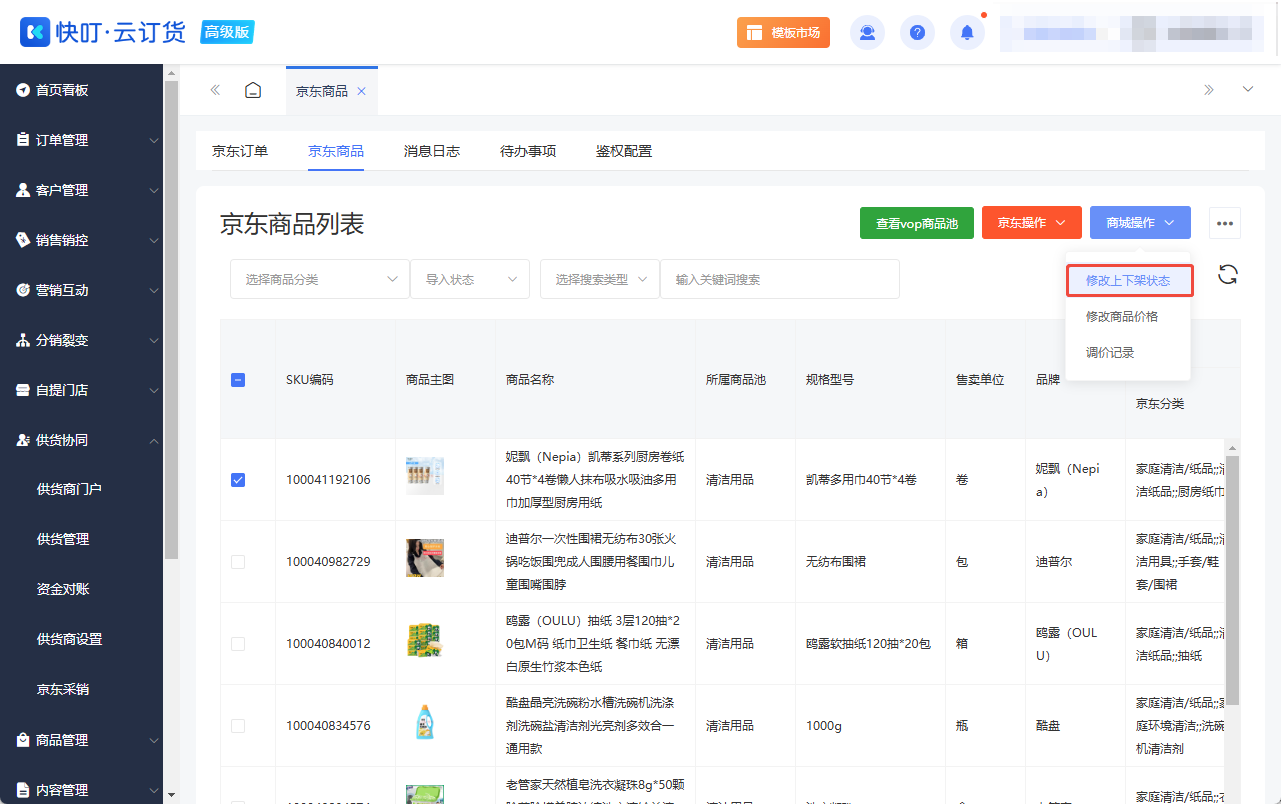The height and width of the screenshot is (804, 1281).
Task: Open 京东采销 submenu item
Action: click(x=63, y=689)
